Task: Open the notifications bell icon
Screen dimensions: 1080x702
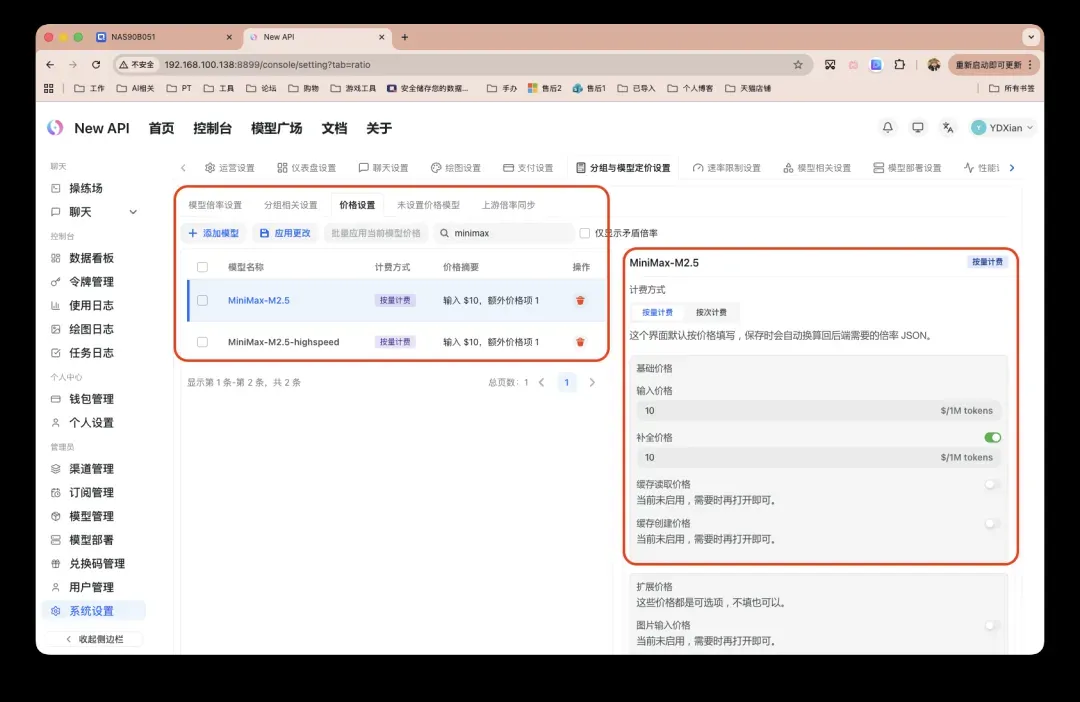Action: pos(887,128)
